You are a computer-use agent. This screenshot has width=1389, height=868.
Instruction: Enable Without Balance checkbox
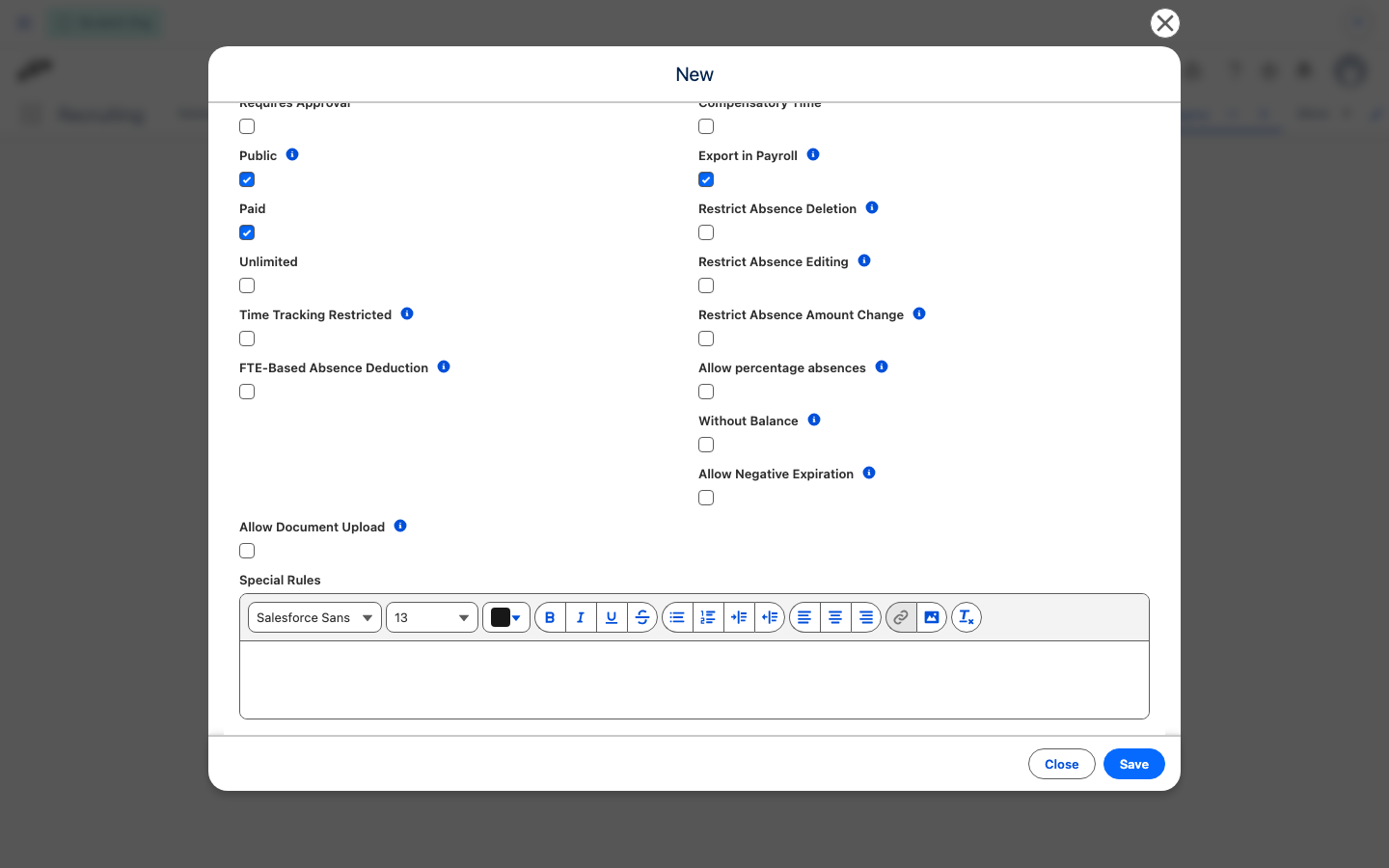[x=706, y=445]
